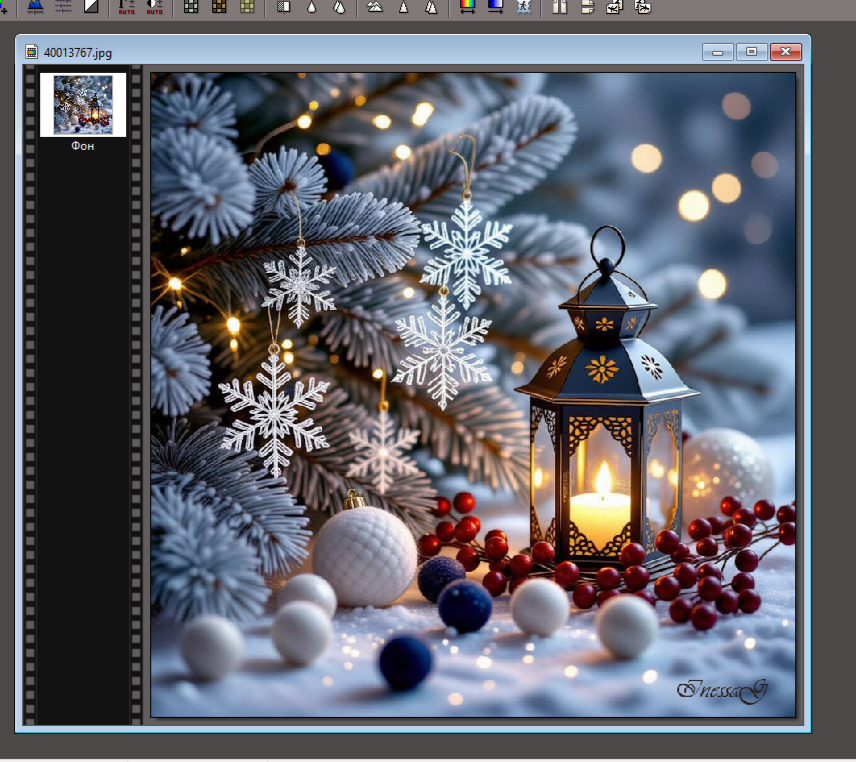856x762 pixels.
Task: Click the blue histogram levels icon
Action: click(35, 6)
